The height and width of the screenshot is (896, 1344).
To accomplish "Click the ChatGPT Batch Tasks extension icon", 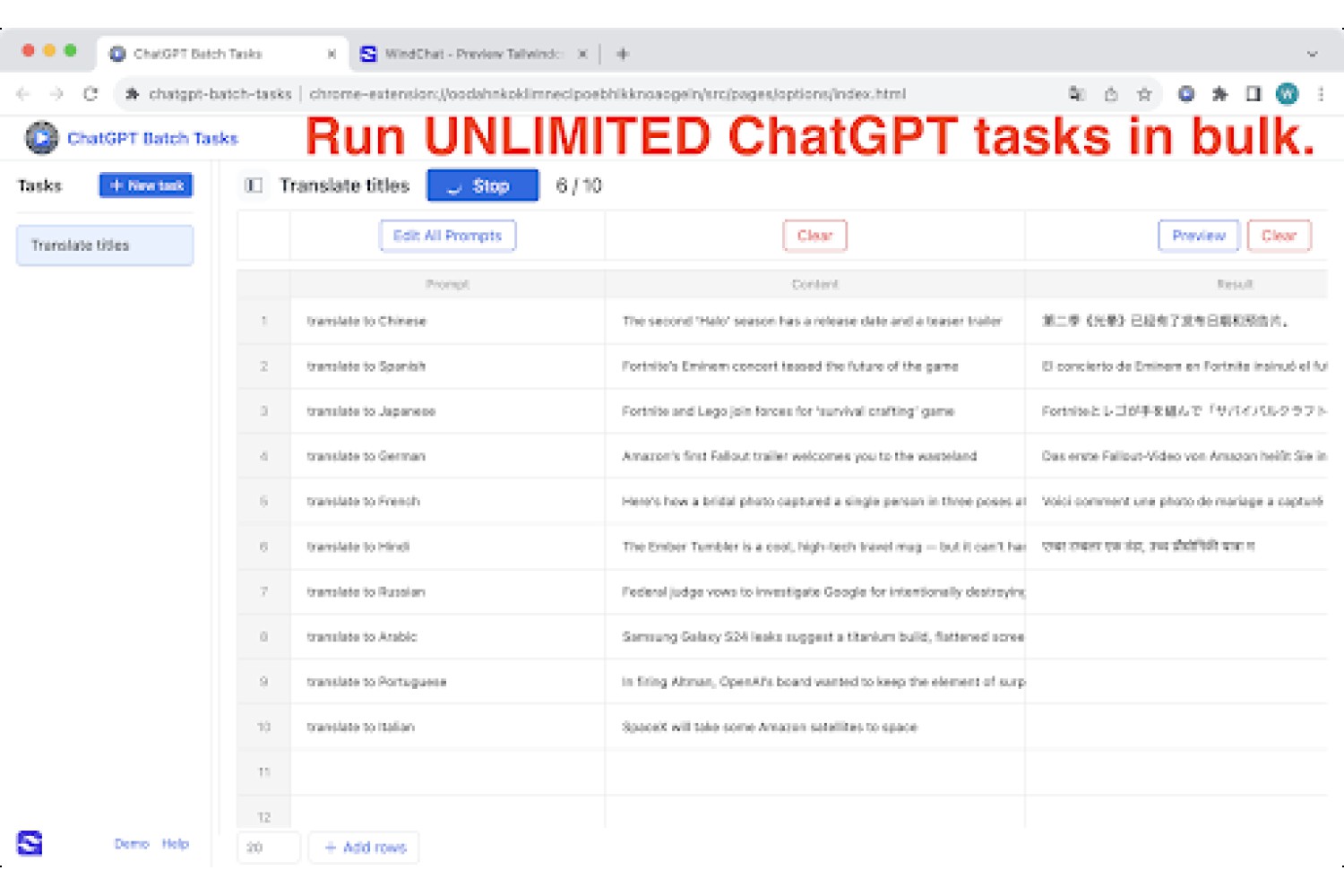I will pyautogui.click(x=1186, y=93).
